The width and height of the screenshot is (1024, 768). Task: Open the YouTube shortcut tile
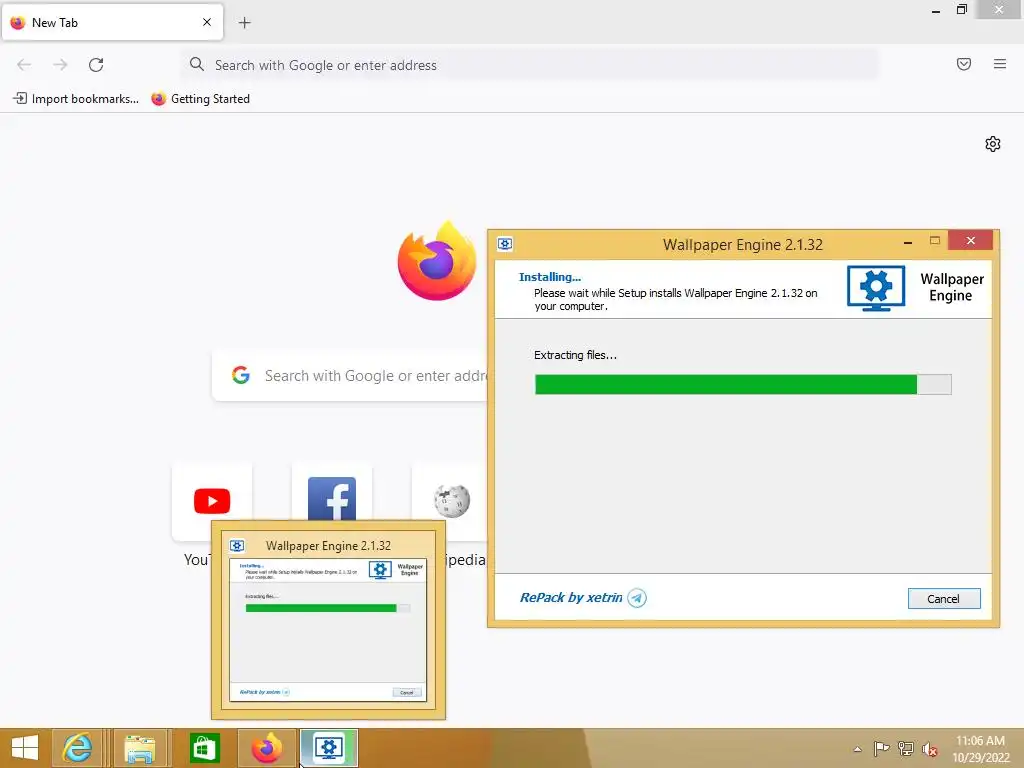[212, 502]
